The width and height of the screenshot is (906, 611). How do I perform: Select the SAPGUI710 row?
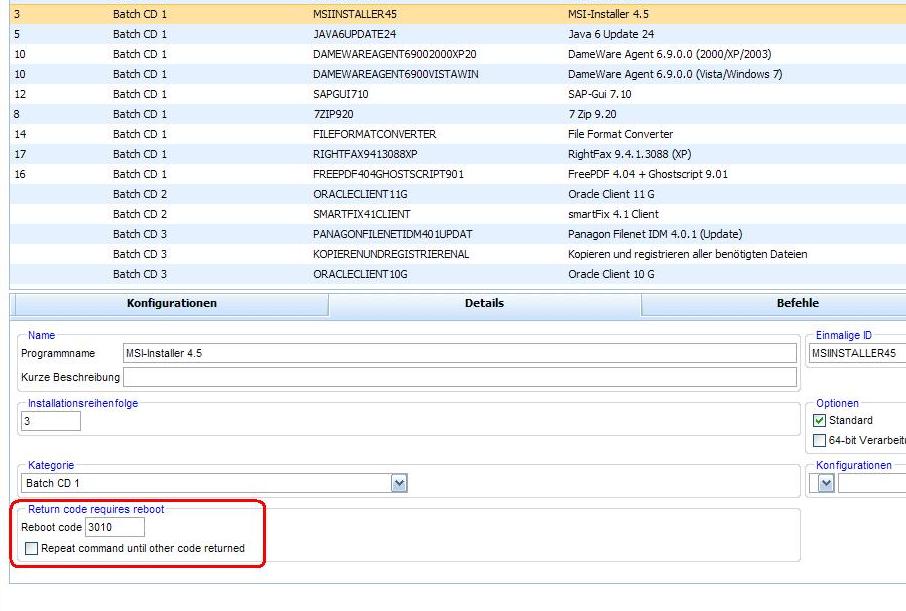click(458, 94)
